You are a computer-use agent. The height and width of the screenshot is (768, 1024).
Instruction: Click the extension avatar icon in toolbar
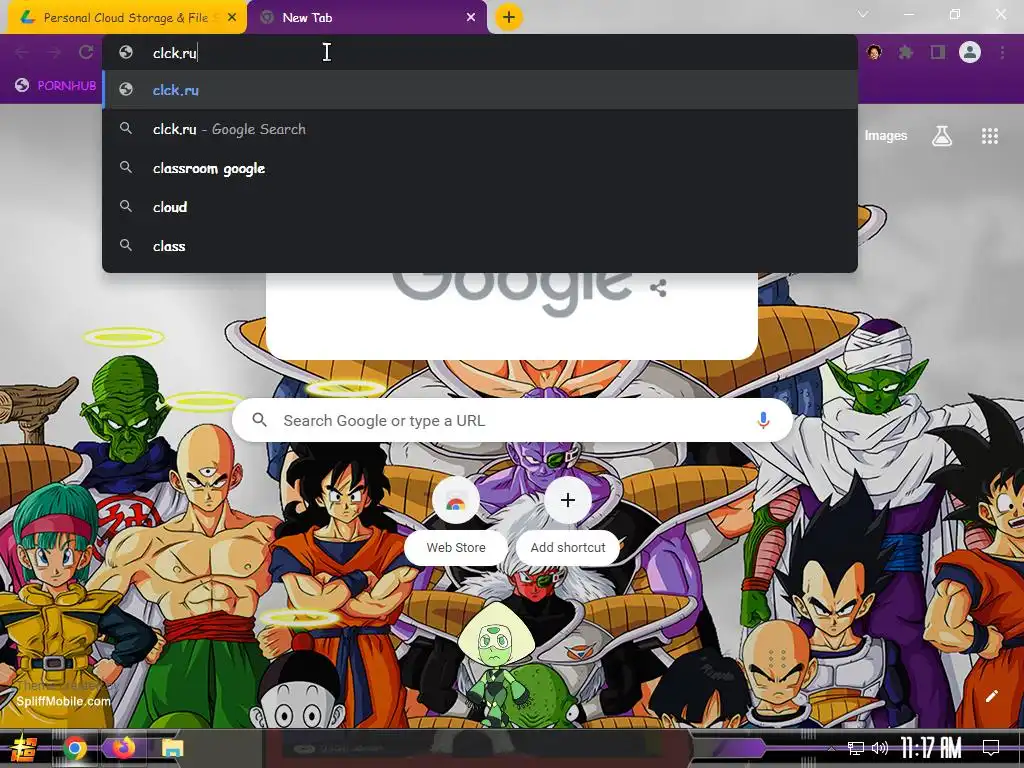point(874,52)
